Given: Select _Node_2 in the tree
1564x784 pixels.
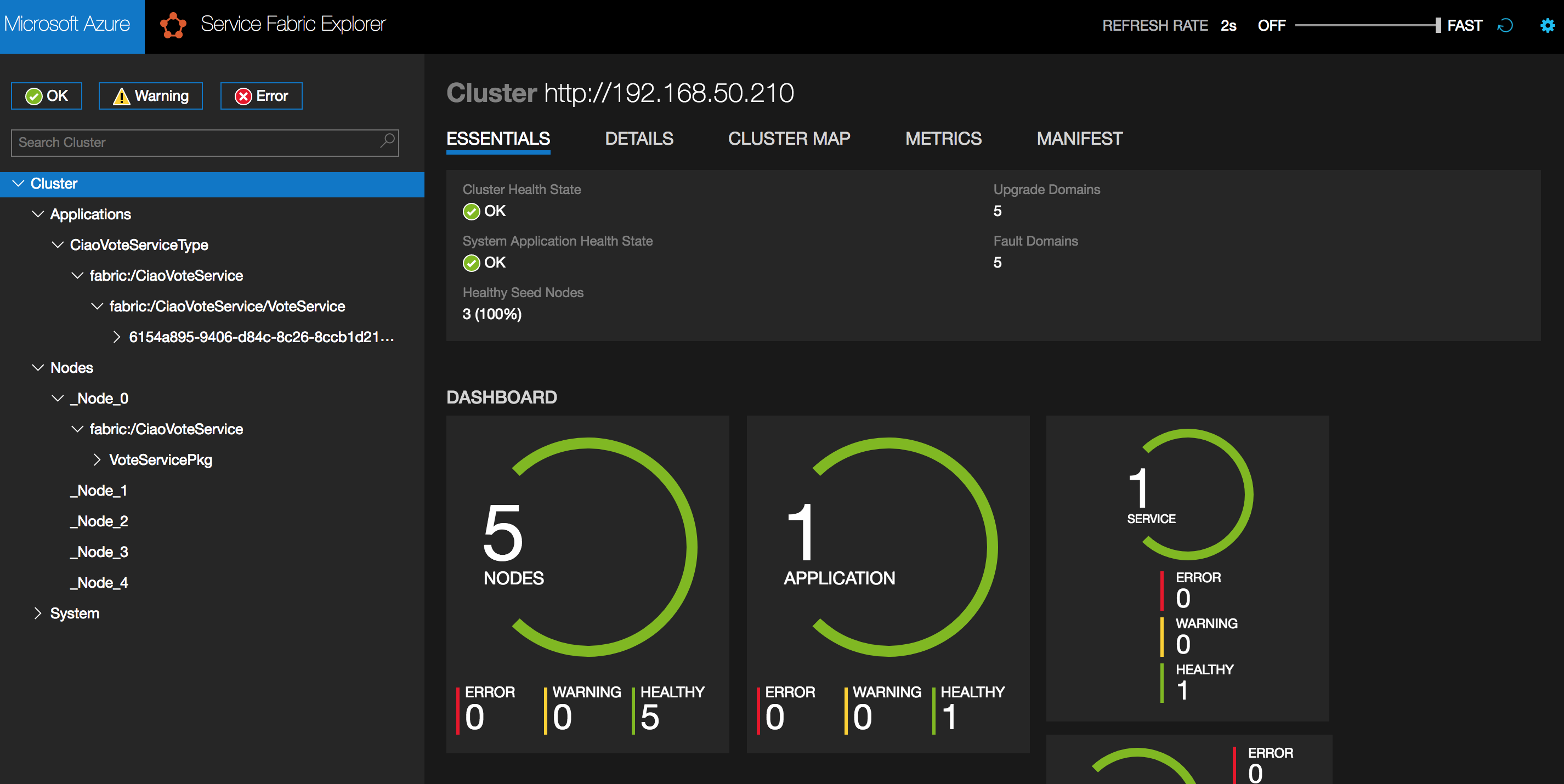Looking at the screenshot, I should tap(98, 521).
